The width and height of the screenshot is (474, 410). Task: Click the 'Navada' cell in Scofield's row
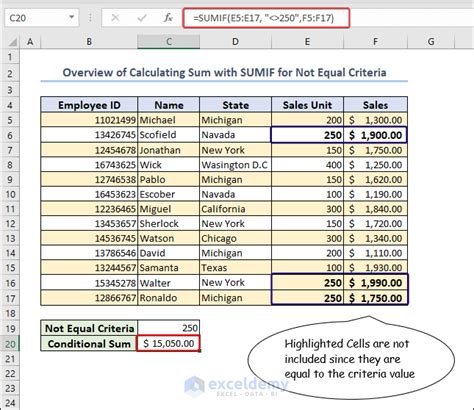tap(236, 135)
